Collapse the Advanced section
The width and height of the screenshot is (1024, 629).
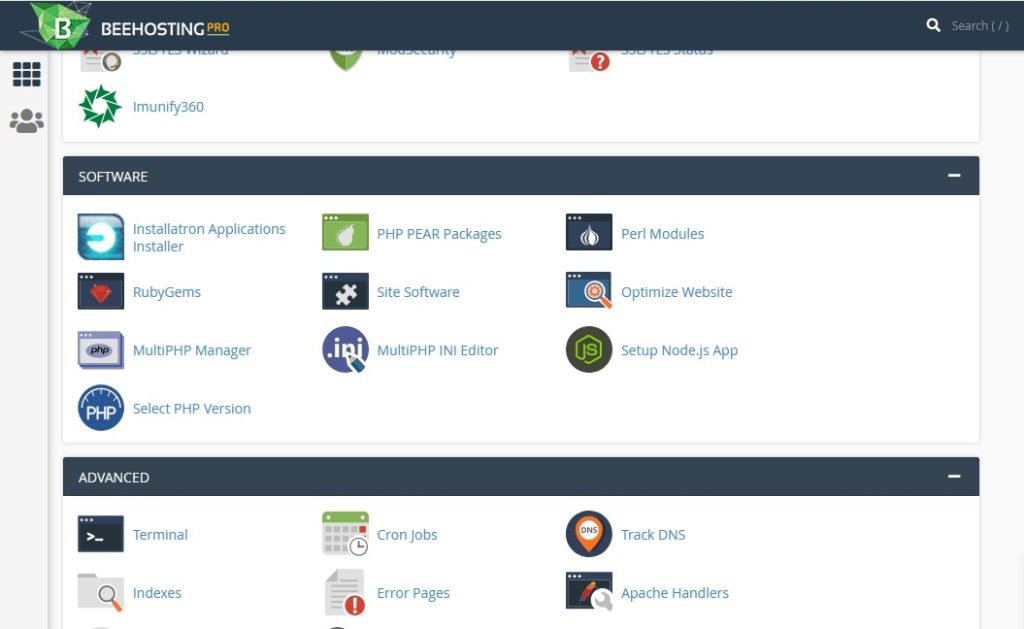(954, 476)
